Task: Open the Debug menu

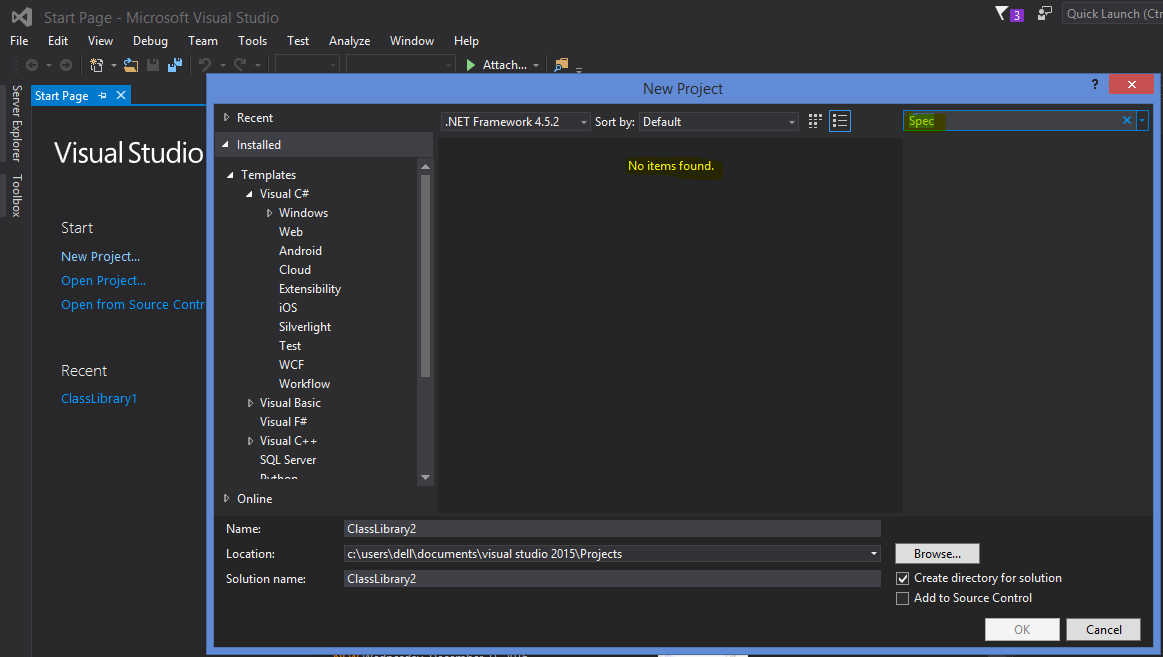Action: [150, 40]
